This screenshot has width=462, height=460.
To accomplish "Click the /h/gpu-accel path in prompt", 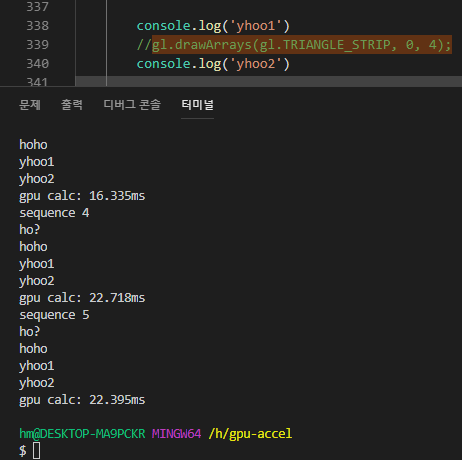I will click(x=250, y=434).
